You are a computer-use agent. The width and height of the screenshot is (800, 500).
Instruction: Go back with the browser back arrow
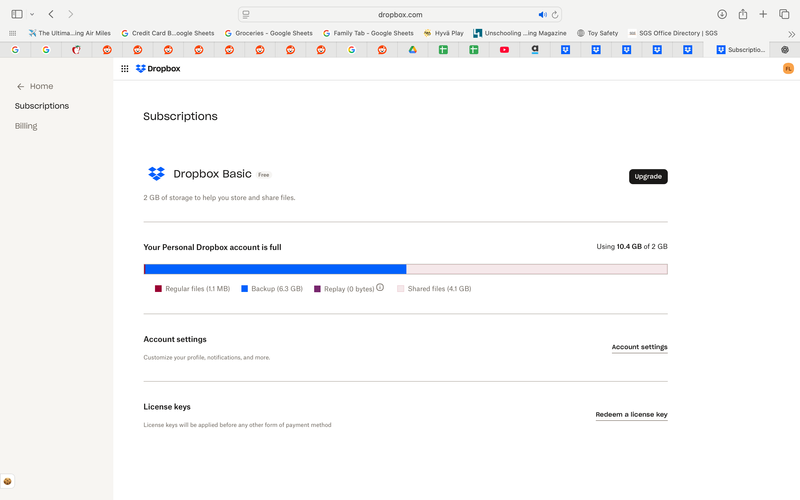(x=51, y=14)
